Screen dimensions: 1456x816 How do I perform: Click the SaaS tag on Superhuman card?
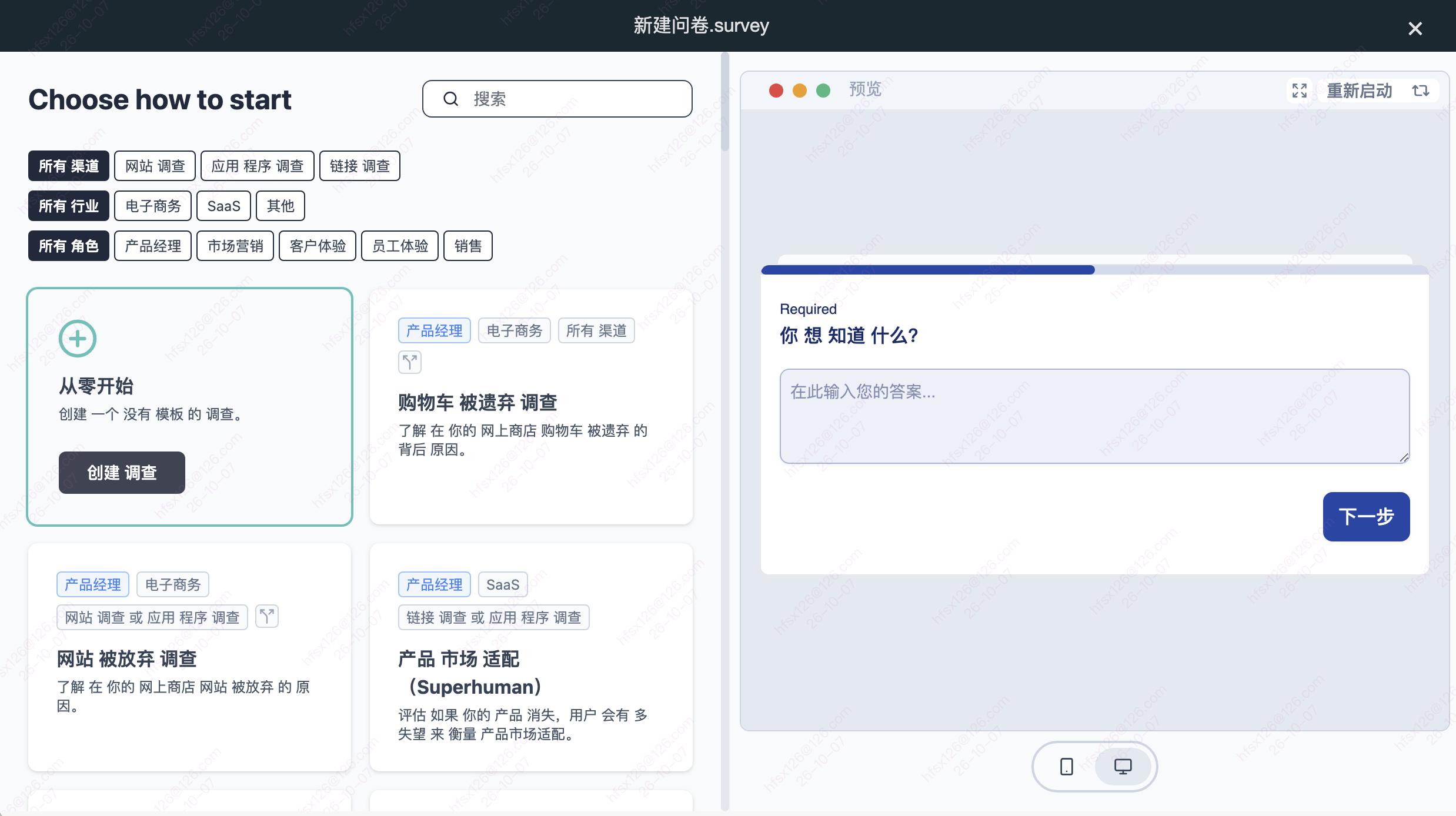click(503, 584)
